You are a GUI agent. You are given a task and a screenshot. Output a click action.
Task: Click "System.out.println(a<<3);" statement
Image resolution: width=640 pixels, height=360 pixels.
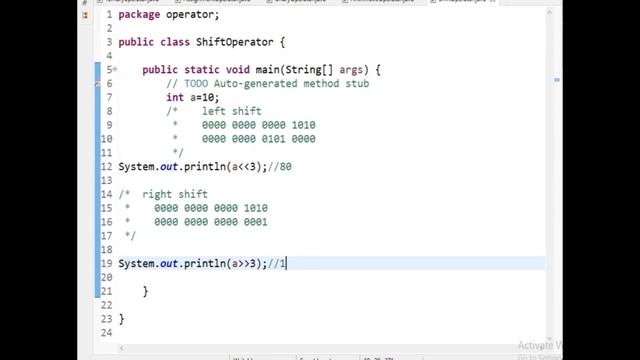[193, 167]
